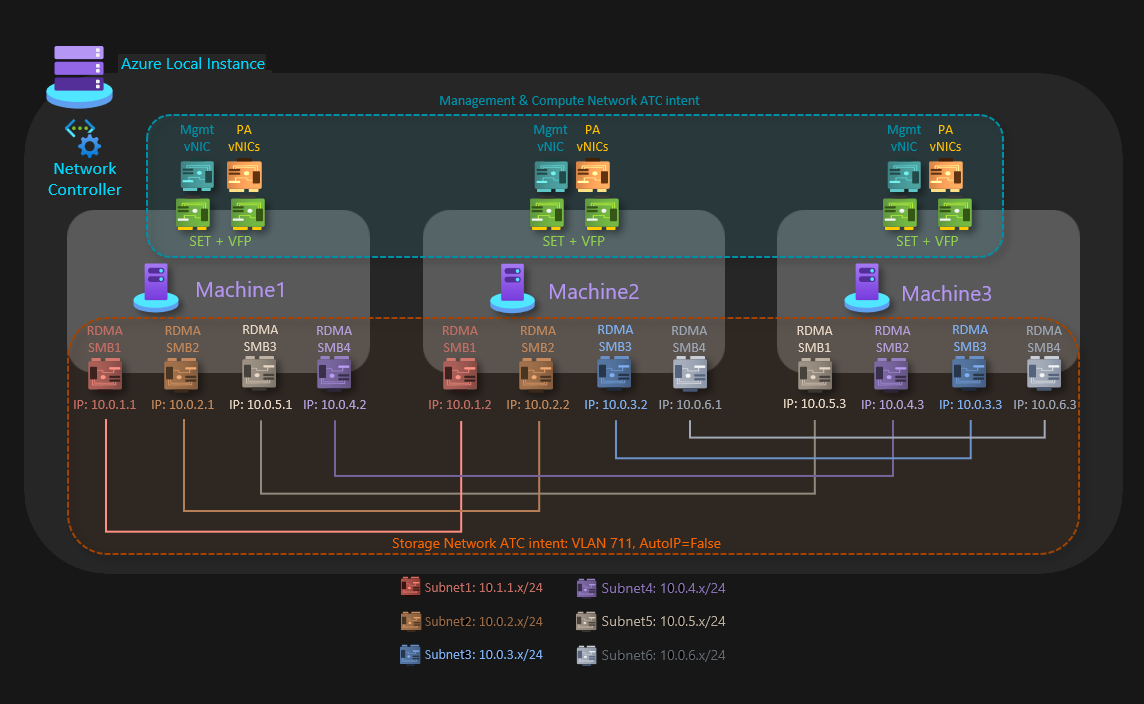Click the IP: 10.0.1.2 text
The image size is (1144, 704).
point(460,404)
